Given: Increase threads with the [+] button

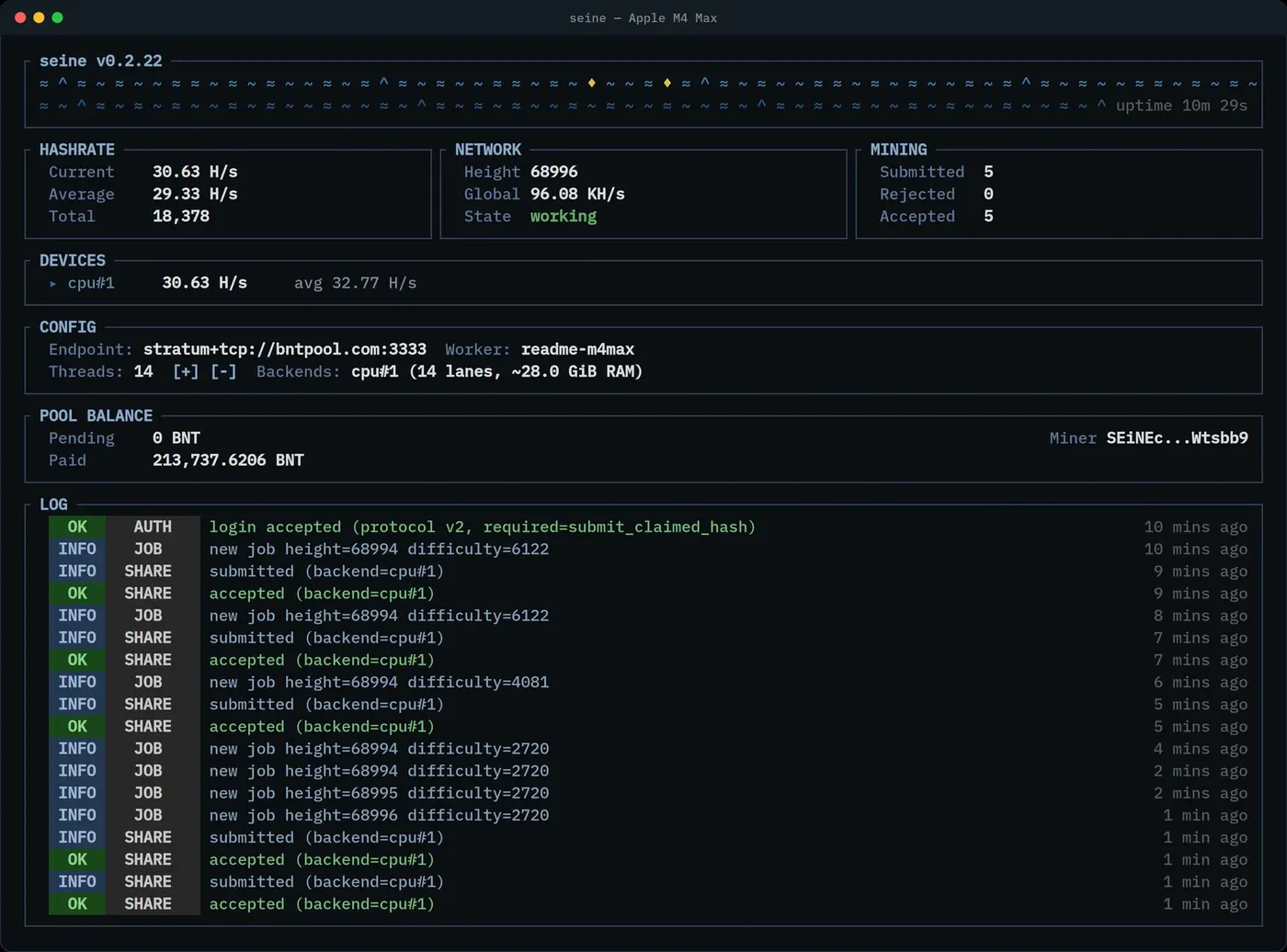Looking at the screenshot, I should [186, 371].
